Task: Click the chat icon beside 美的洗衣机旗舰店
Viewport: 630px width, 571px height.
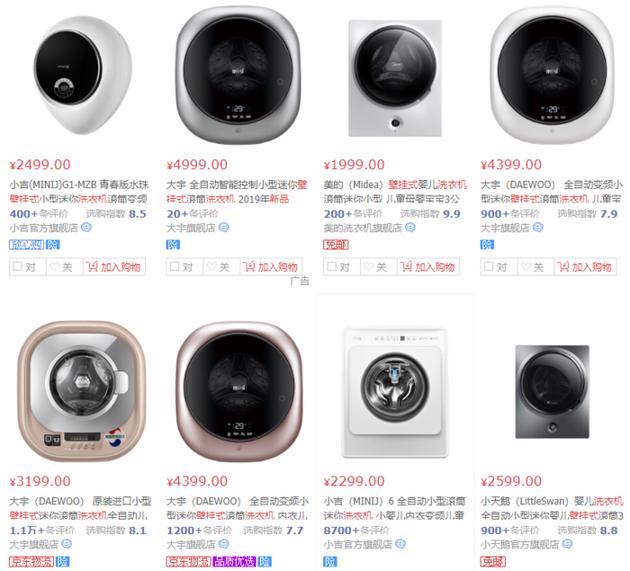Action: tap(410, 227)
